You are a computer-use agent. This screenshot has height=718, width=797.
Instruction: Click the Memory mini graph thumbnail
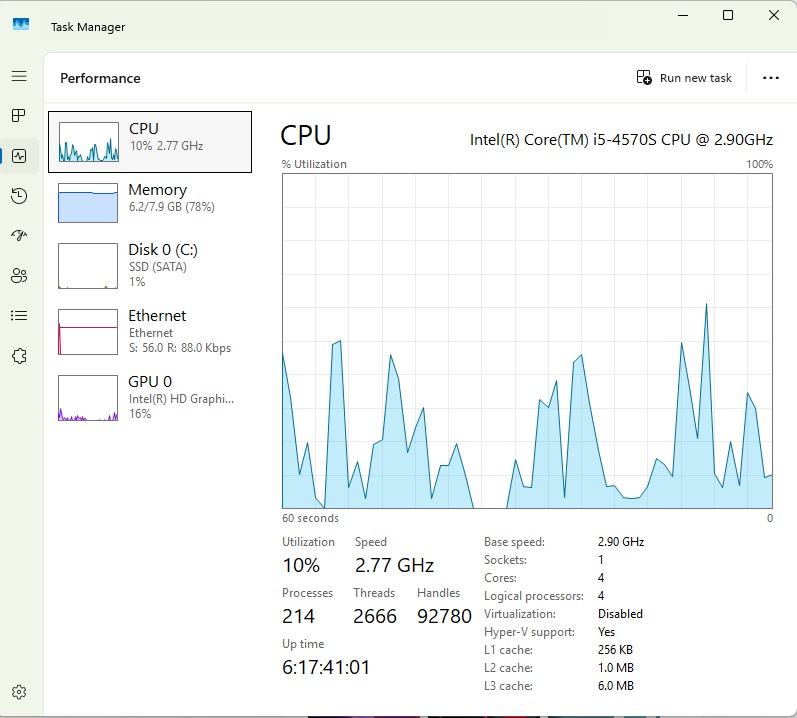point(88,203)
